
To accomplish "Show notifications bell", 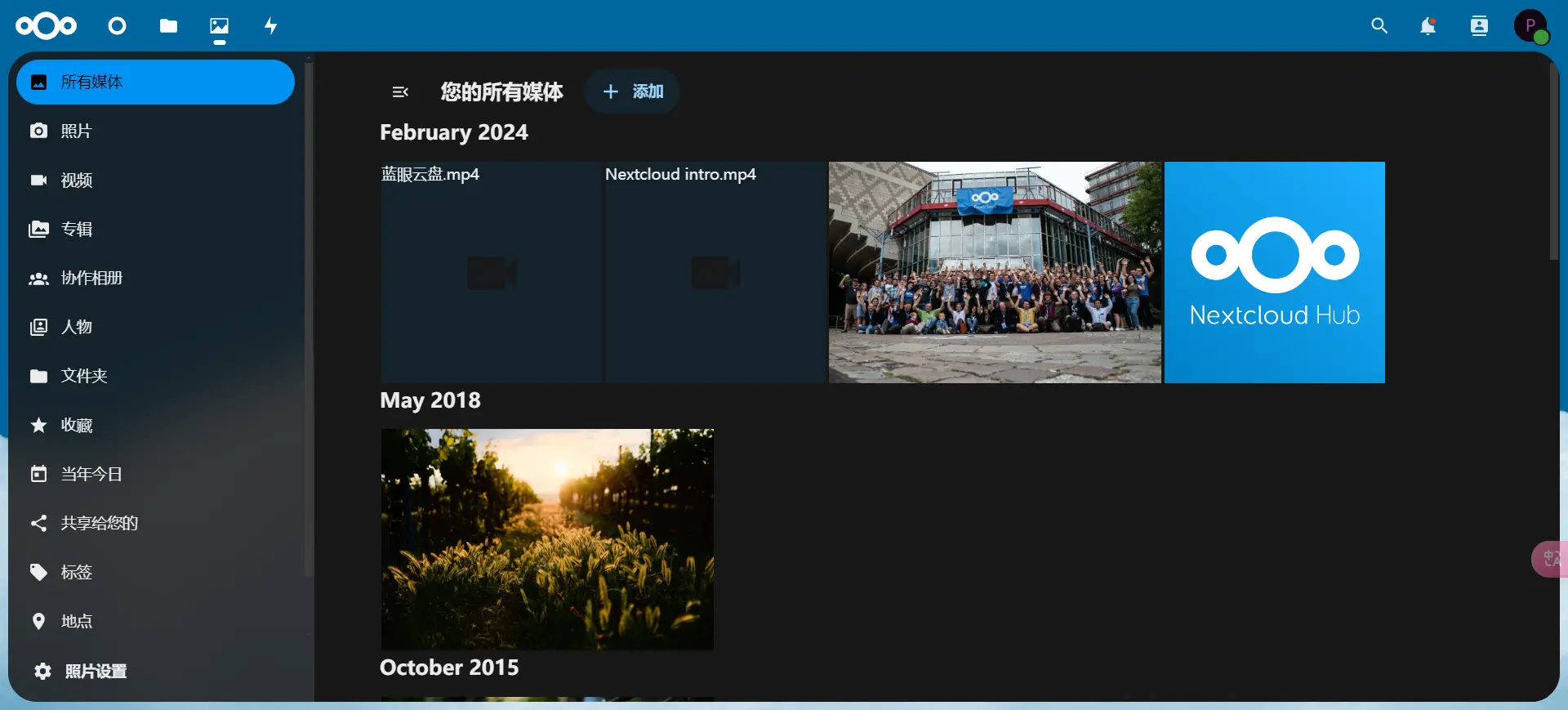I will pos(1428,26).
